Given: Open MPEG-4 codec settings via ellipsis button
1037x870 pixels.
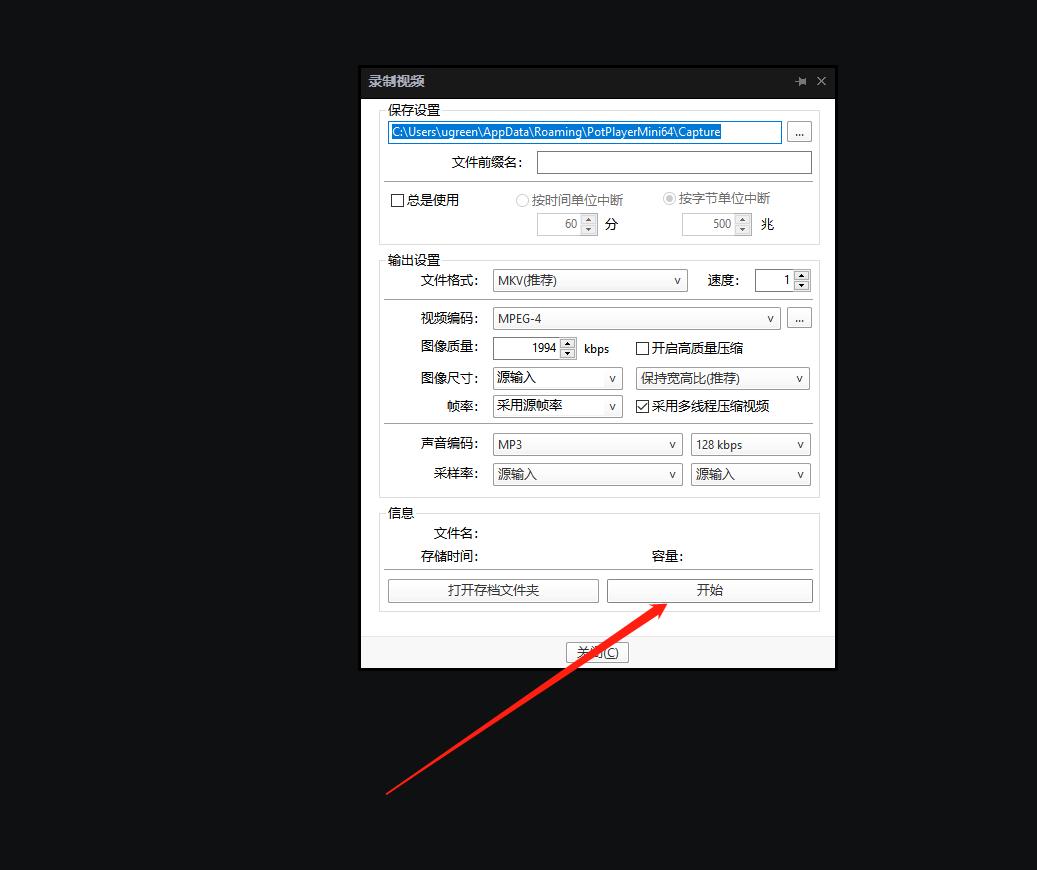Looking at the screenshot, I should tap(797, 317).
